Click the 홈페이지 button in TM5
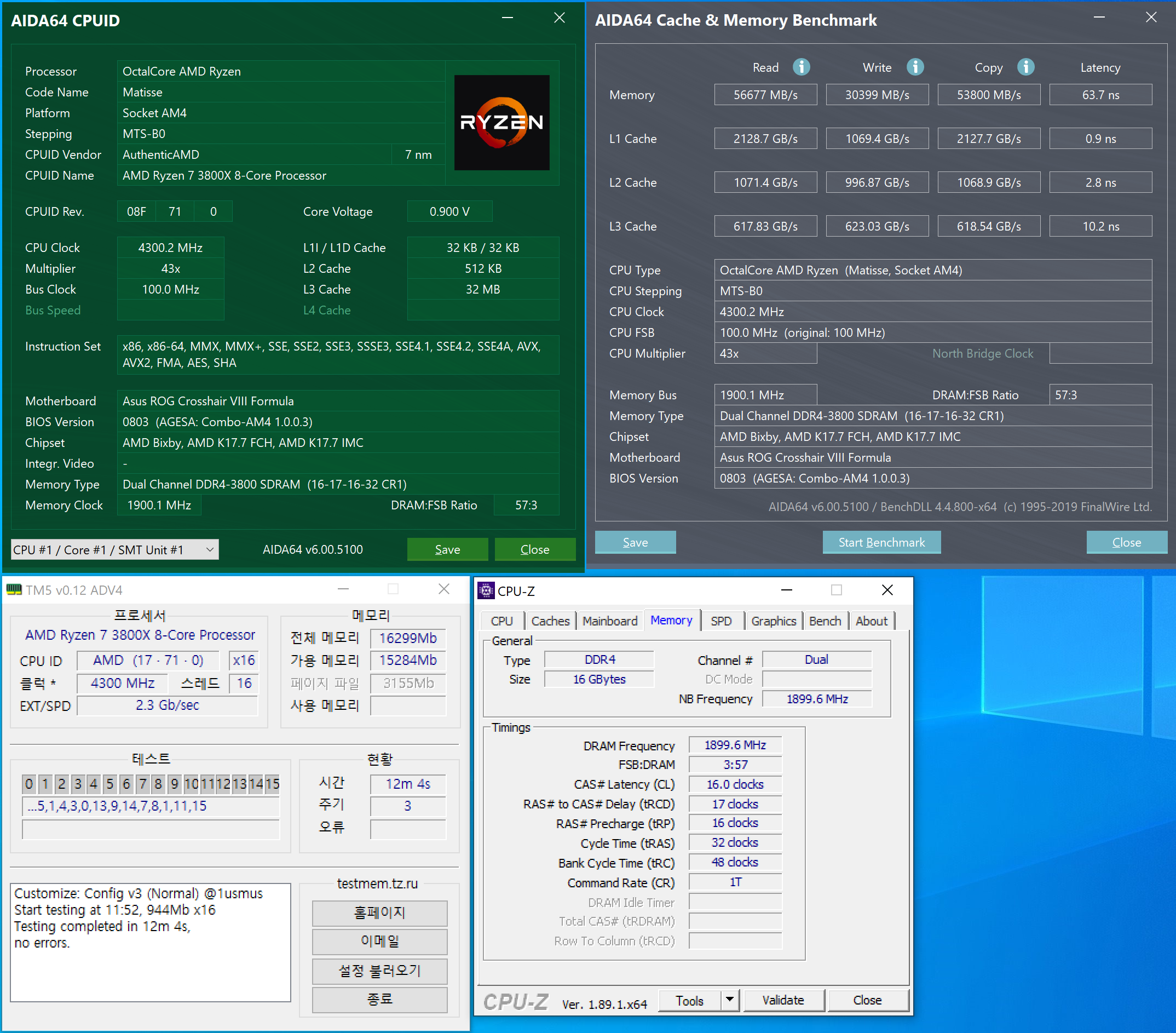 click(380, 913)
